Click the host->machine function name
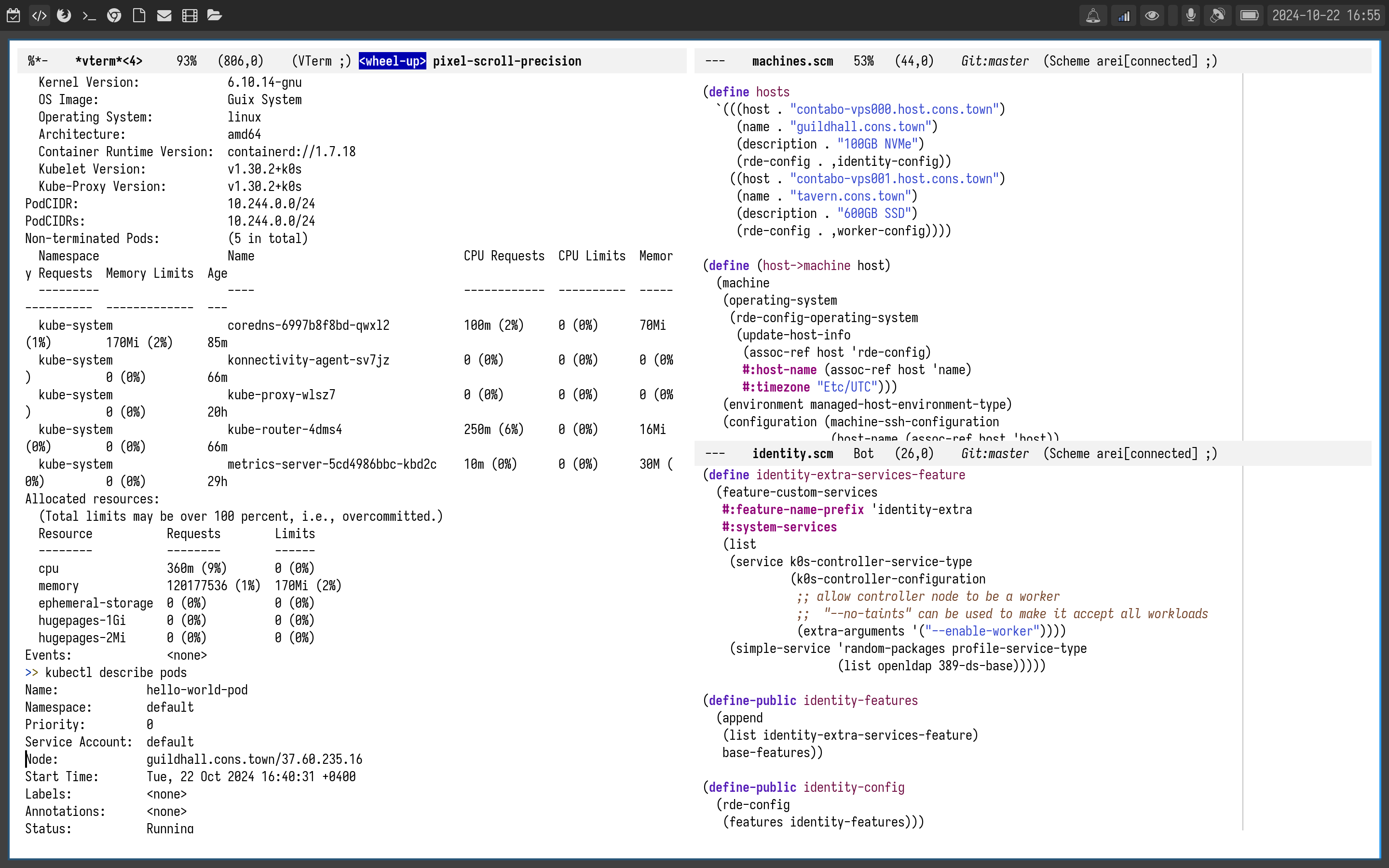 [806, 265]
